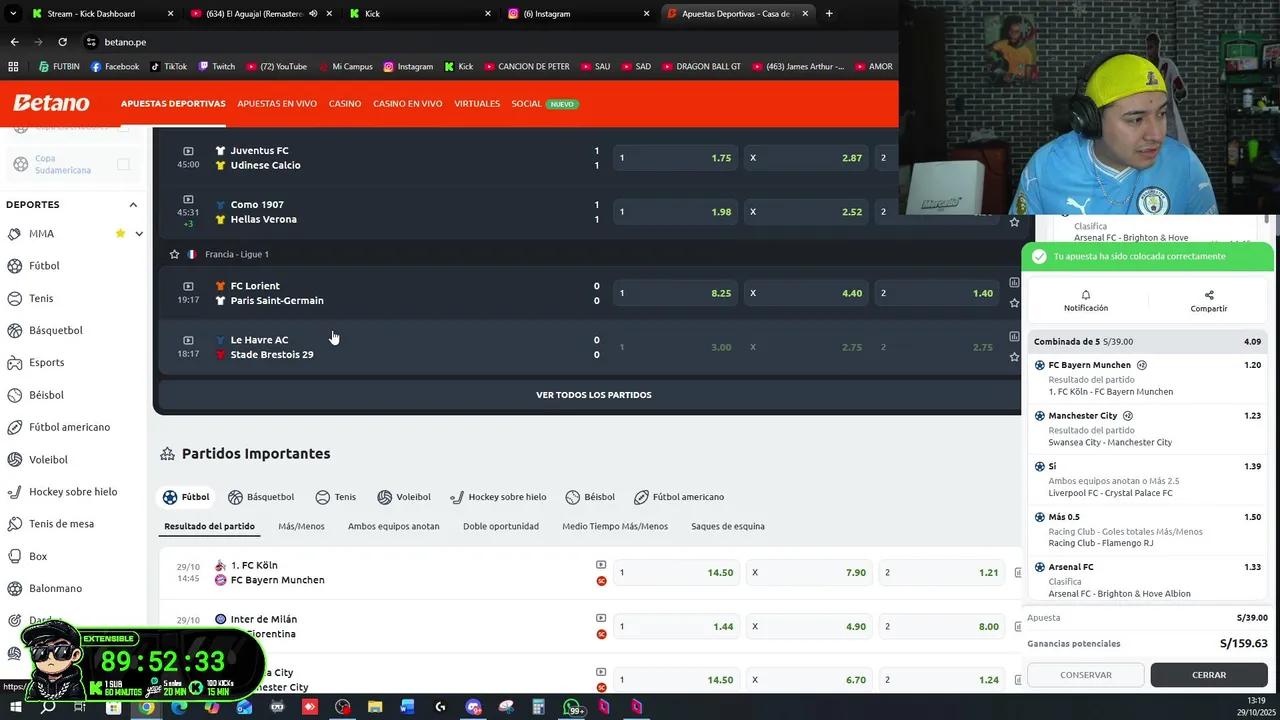Select the Béisbol icon in sidebar
The image size is (1280, 720).
point(14,395)
